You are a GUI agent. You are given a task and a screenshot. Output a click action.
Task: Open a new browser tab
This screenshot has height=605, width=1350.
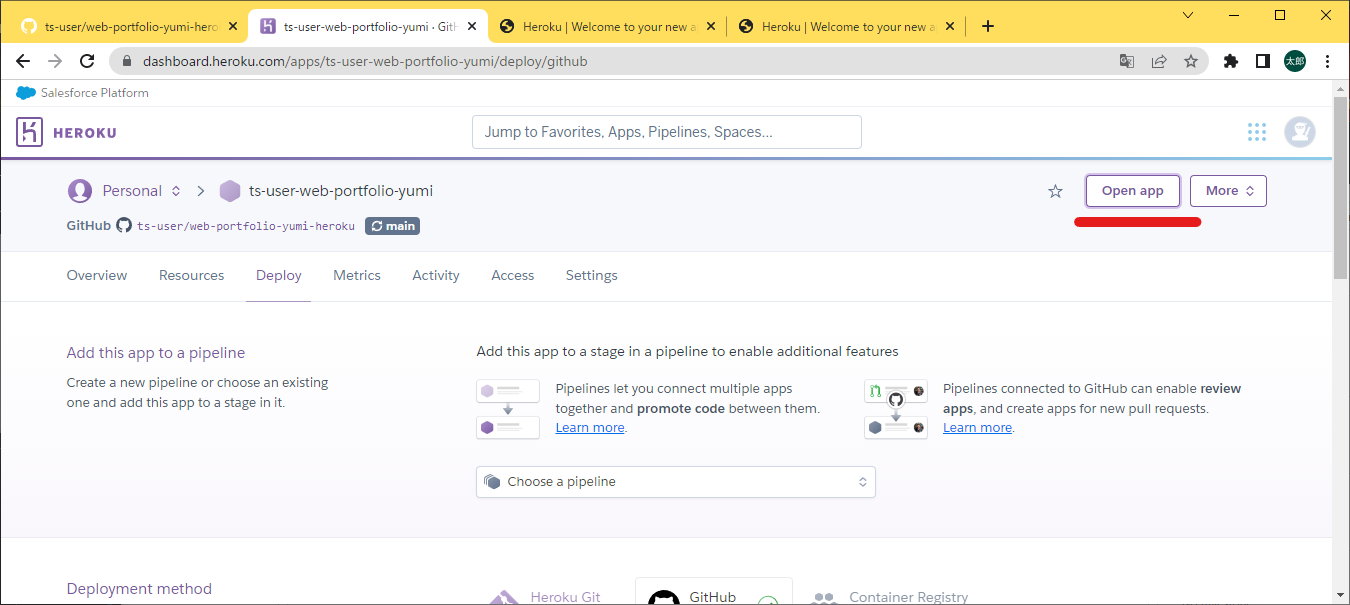(988, 27)
